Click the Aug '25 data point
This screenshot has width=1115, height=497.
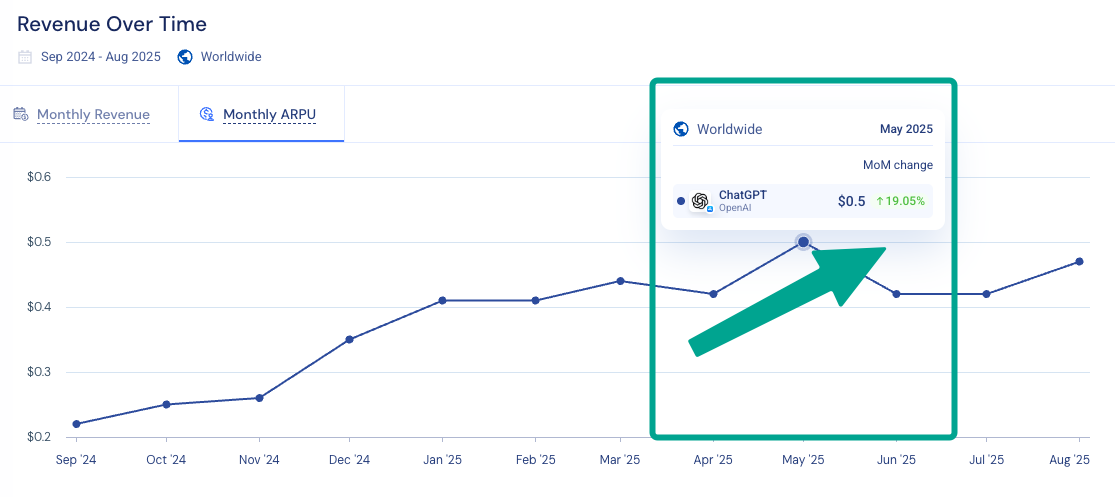click(1079, 262)
